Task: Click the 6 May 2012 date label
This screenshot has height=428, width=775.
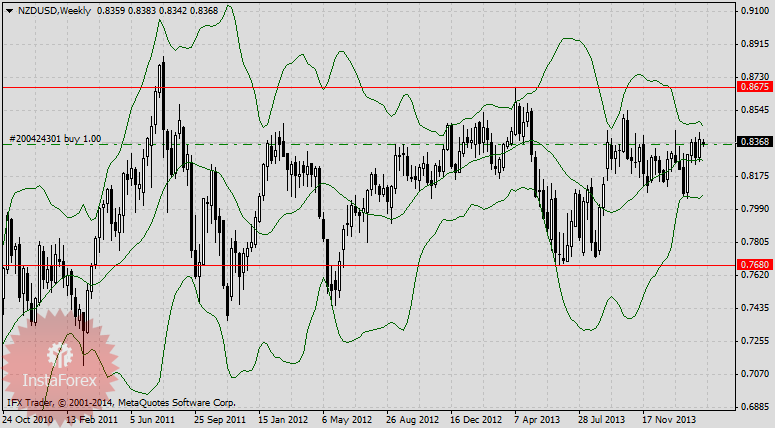Action: pyautogui.click(x=349, y=419)
